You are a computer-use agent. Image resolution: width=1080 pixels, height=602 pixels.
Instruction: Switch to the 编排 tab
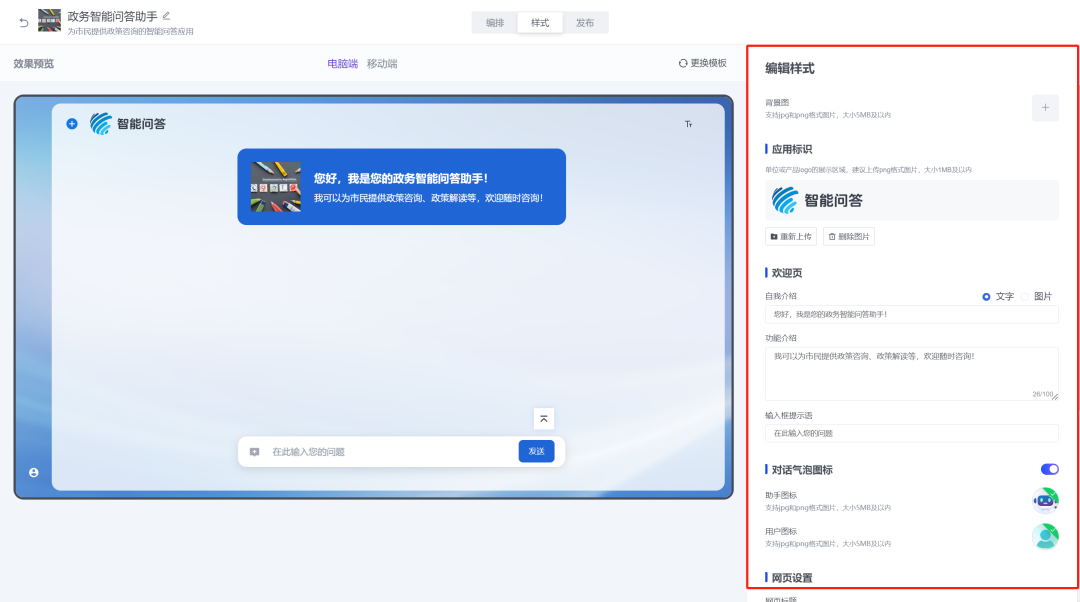(493, 22)
